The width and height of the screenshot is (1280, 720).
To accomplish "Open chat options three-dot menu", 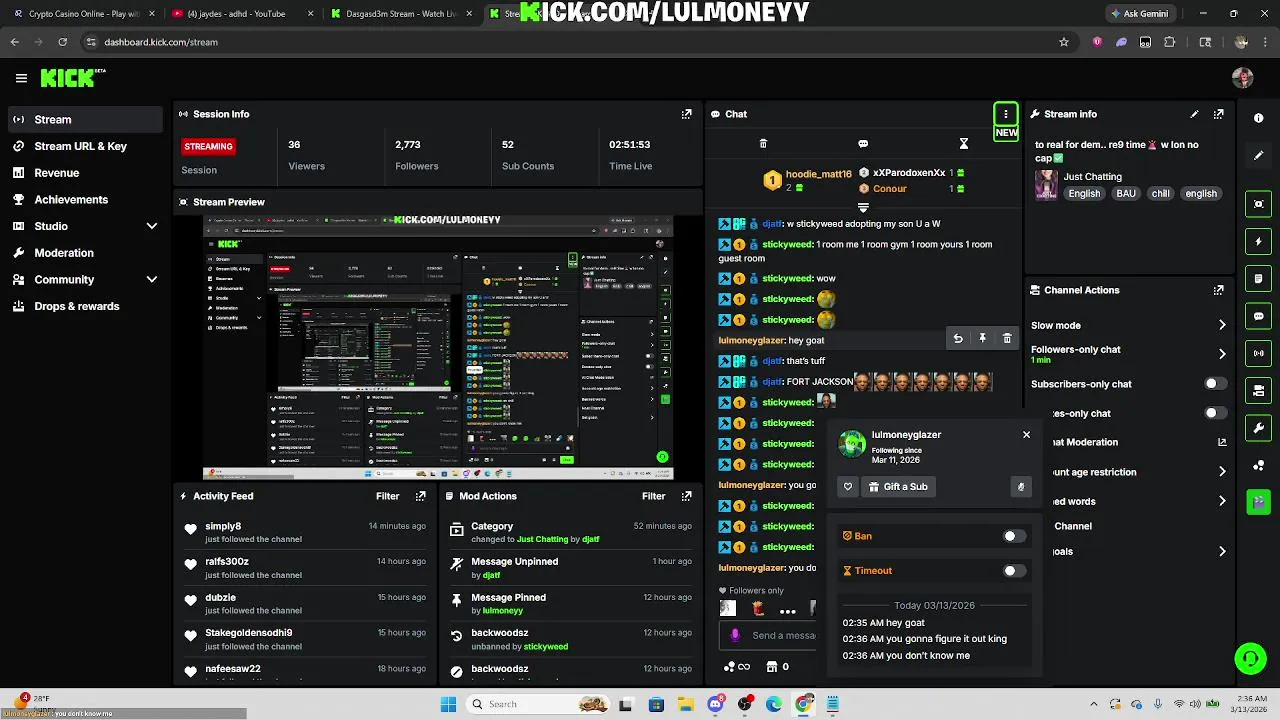I will point(1006,114).
